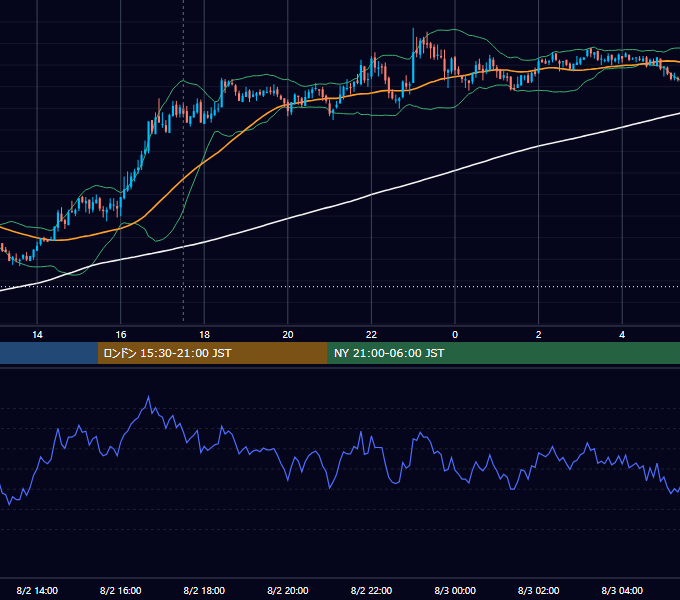Click the 22 hour label on price chart

click(371, 335)
